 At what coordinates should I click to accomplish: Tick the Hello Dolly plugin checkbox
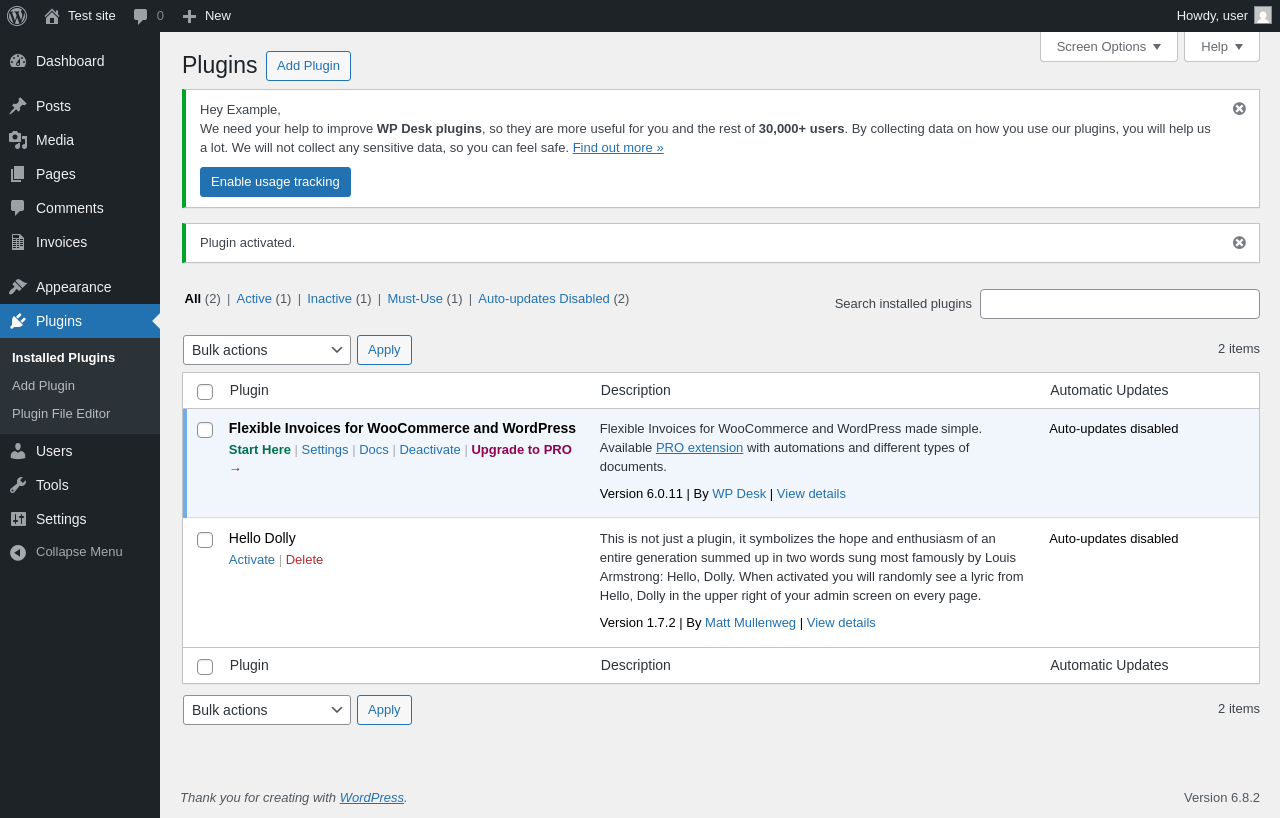pyautogui.click(x=205, y=540)
